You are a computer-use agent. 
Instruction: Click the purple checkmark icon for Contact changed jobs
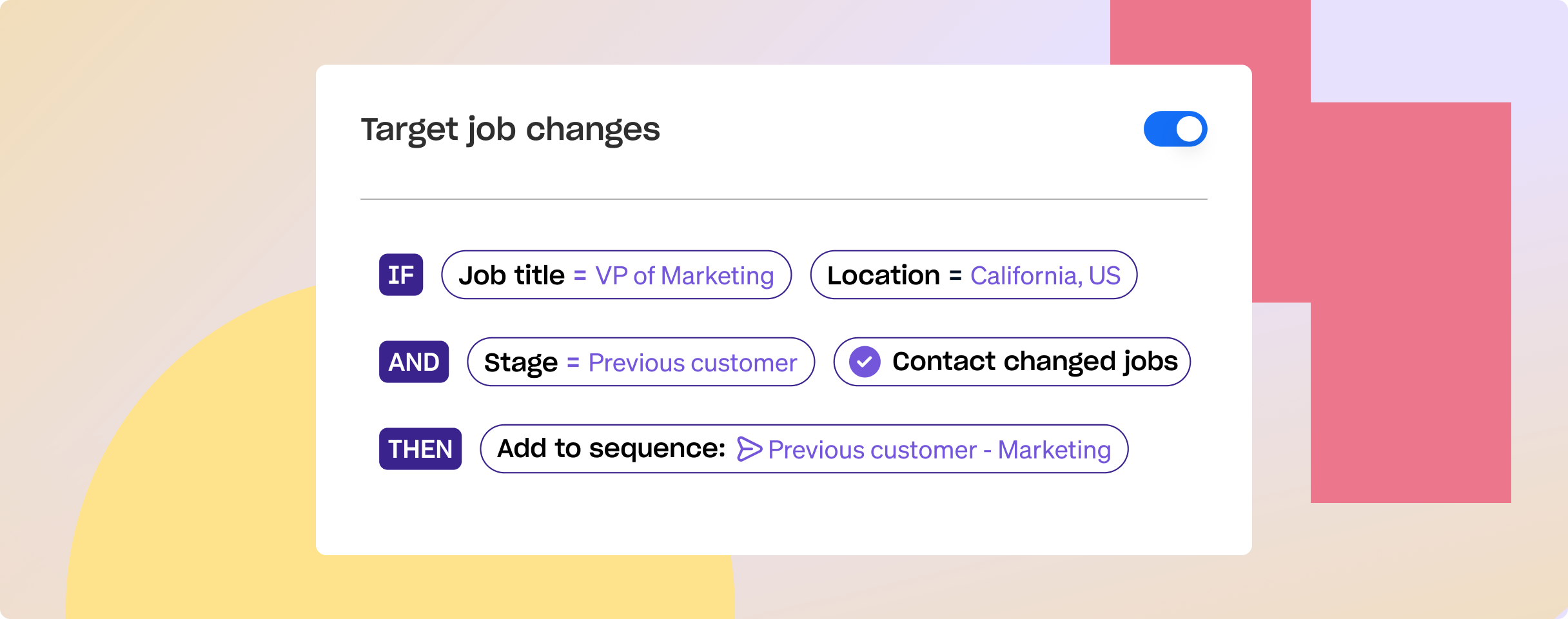865,362
